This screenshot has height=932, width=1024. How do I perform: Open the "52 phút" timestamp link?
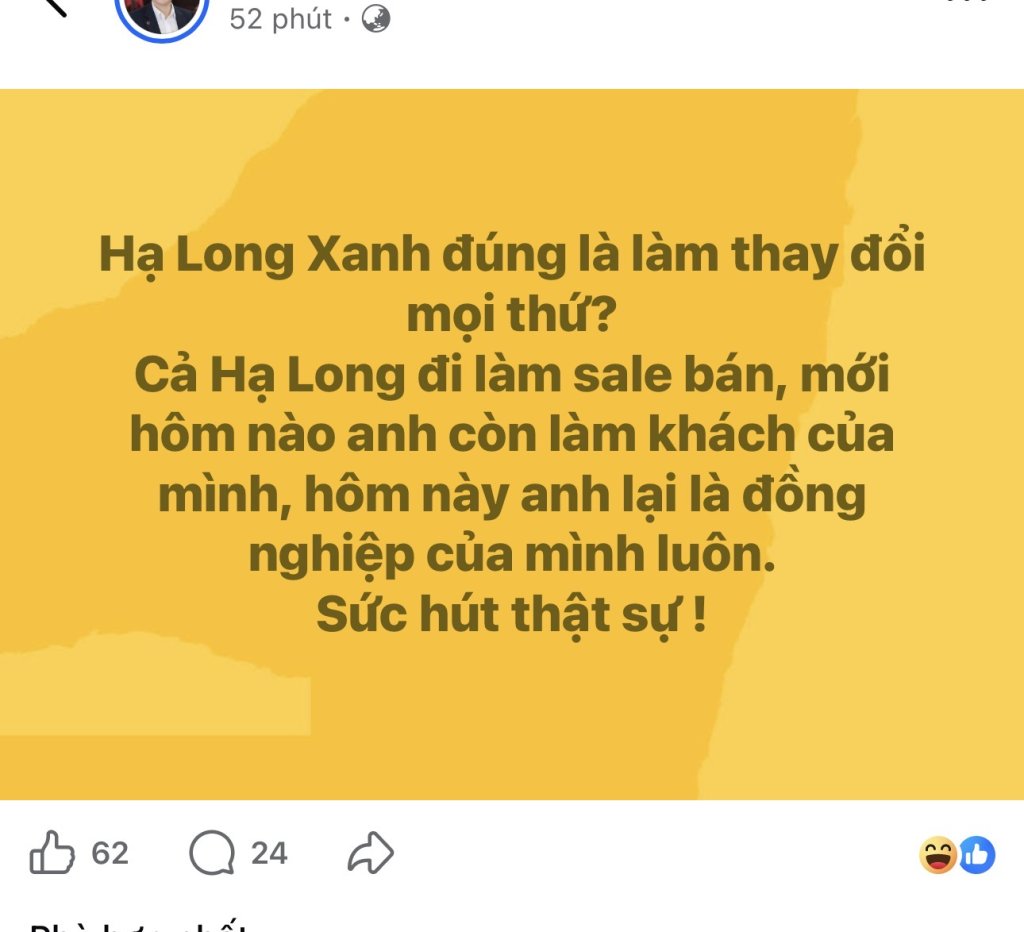click(x=280, y=19)
